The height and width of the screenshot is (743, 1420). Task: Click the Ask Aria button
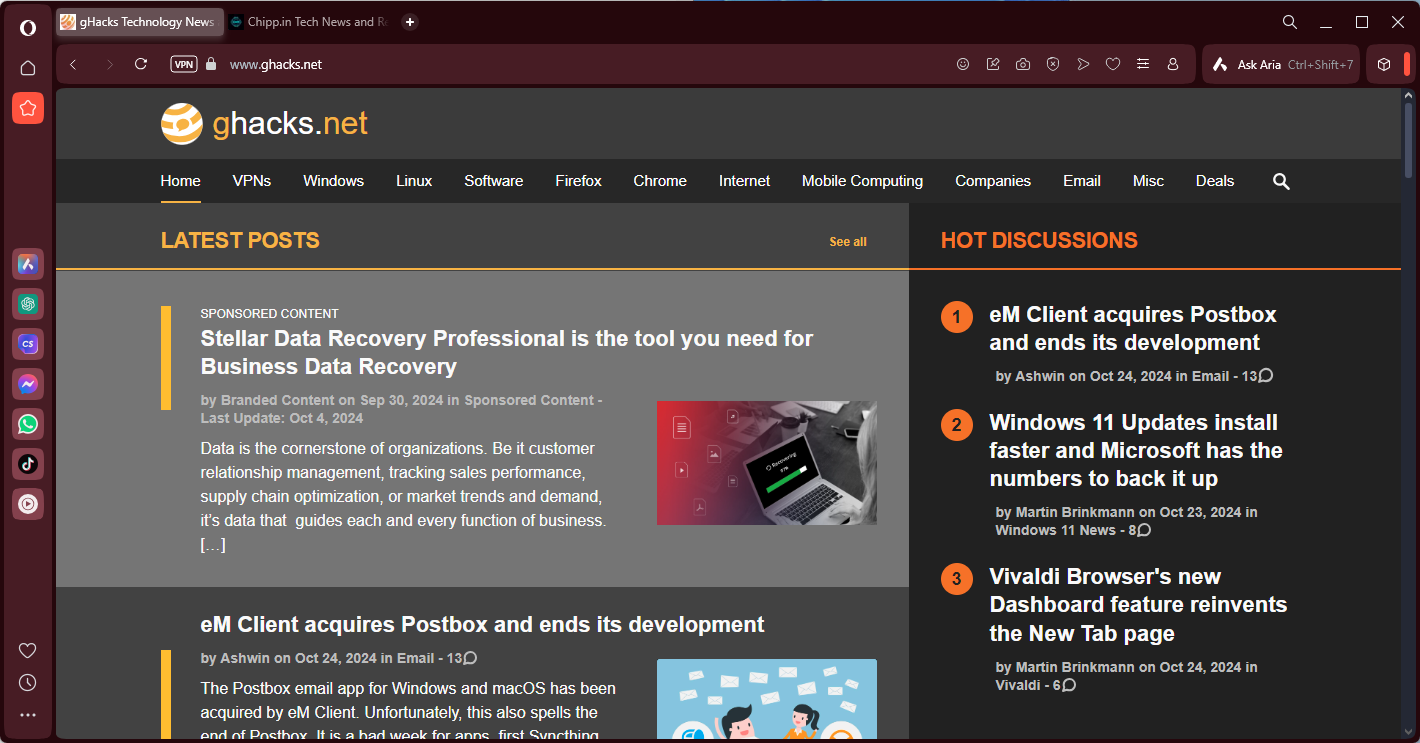click(1281, 64)
